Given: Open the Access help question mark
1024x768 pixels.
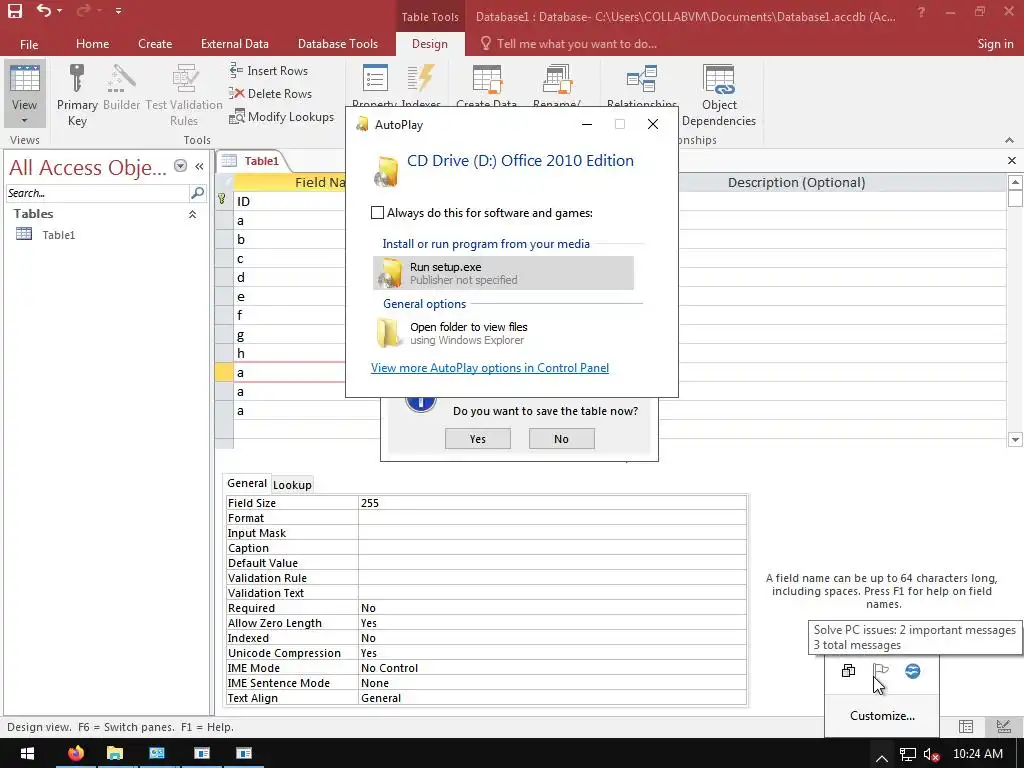Looking at the screenshot, I should point(921,12).
